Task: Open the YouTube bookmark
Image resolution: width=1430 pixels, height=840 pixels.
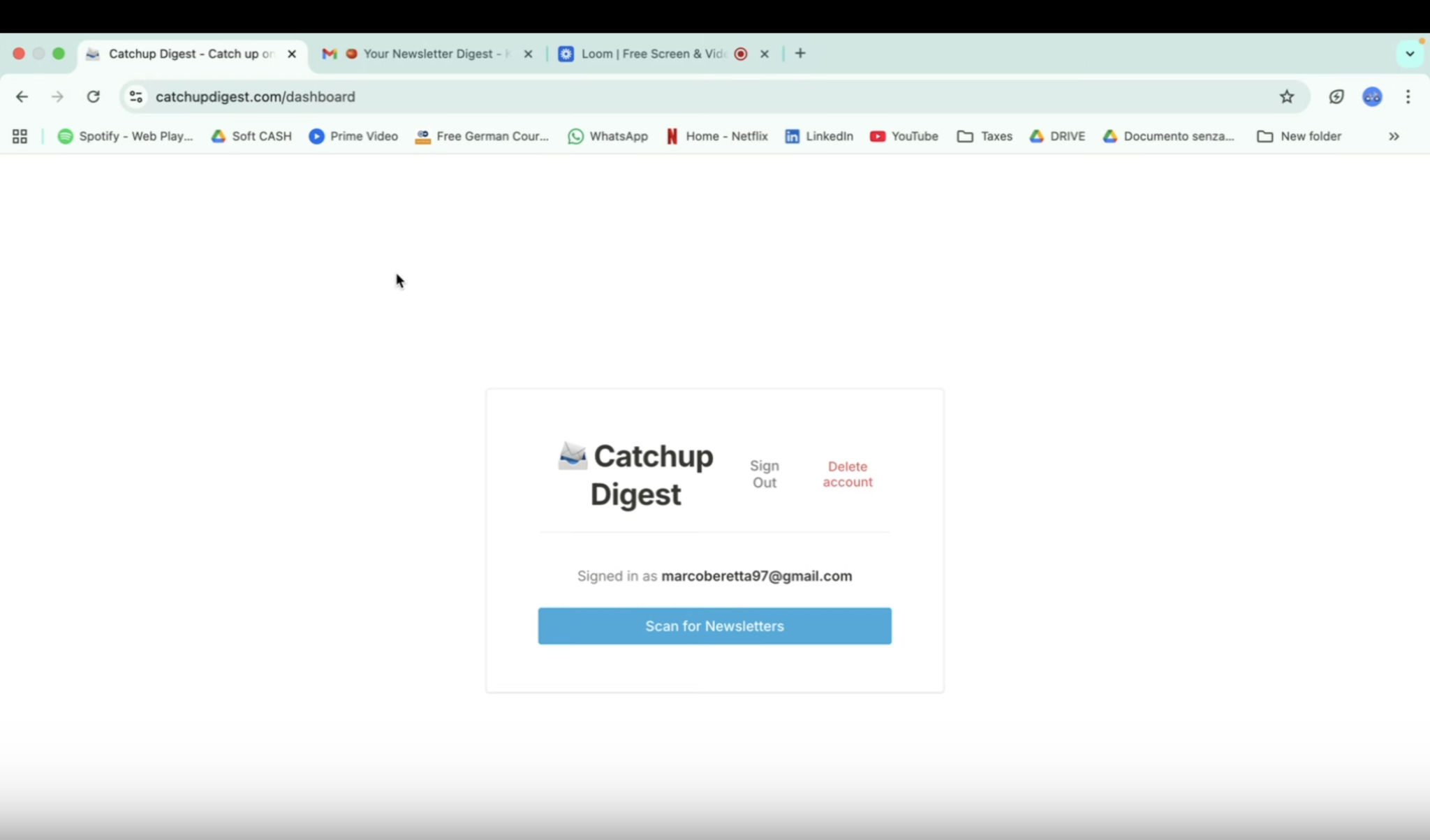Action: click(x=904, y=136)
